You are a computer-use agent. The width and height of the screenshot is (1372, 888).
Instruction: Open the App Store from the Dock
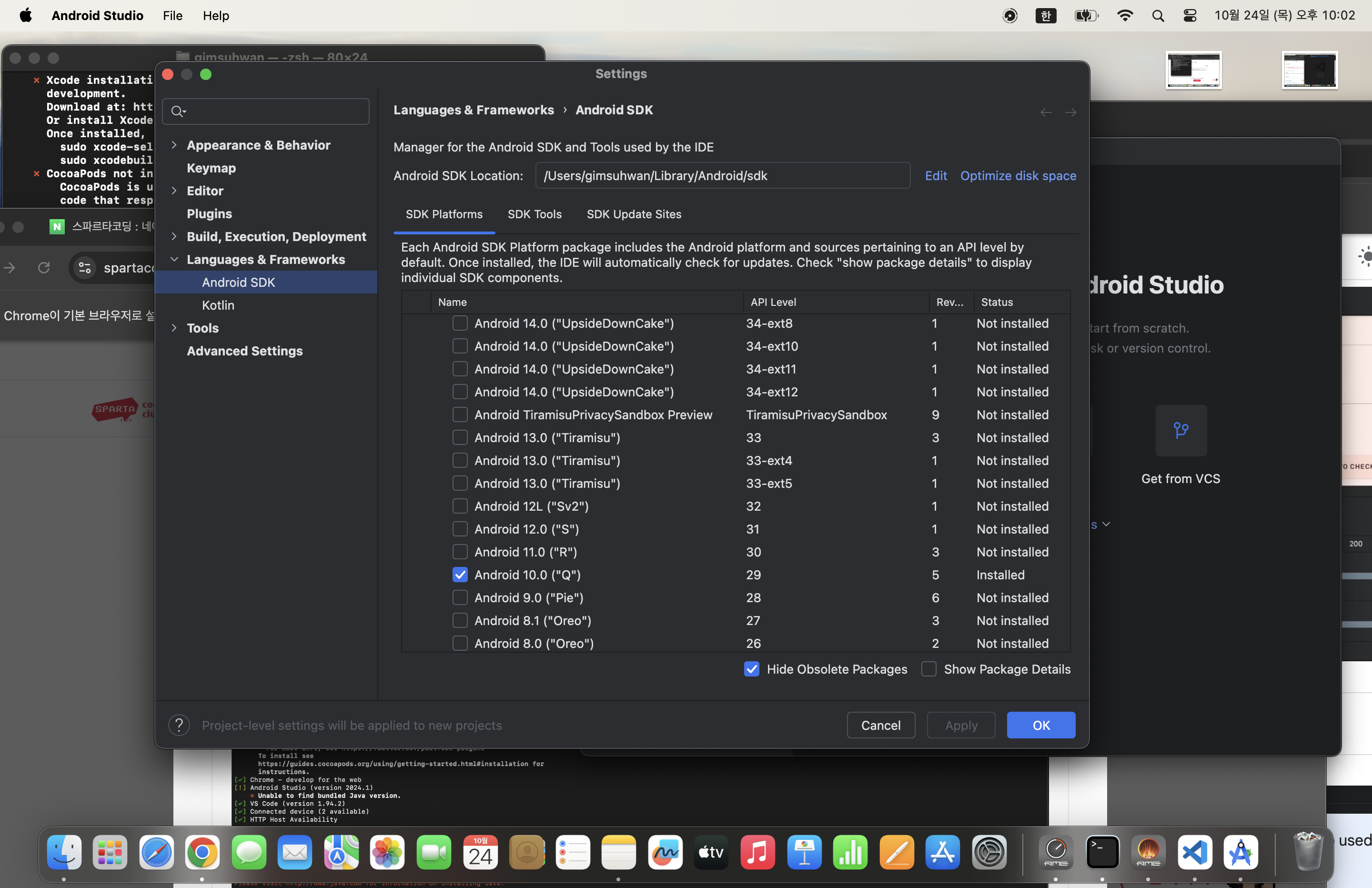(943, 852)
